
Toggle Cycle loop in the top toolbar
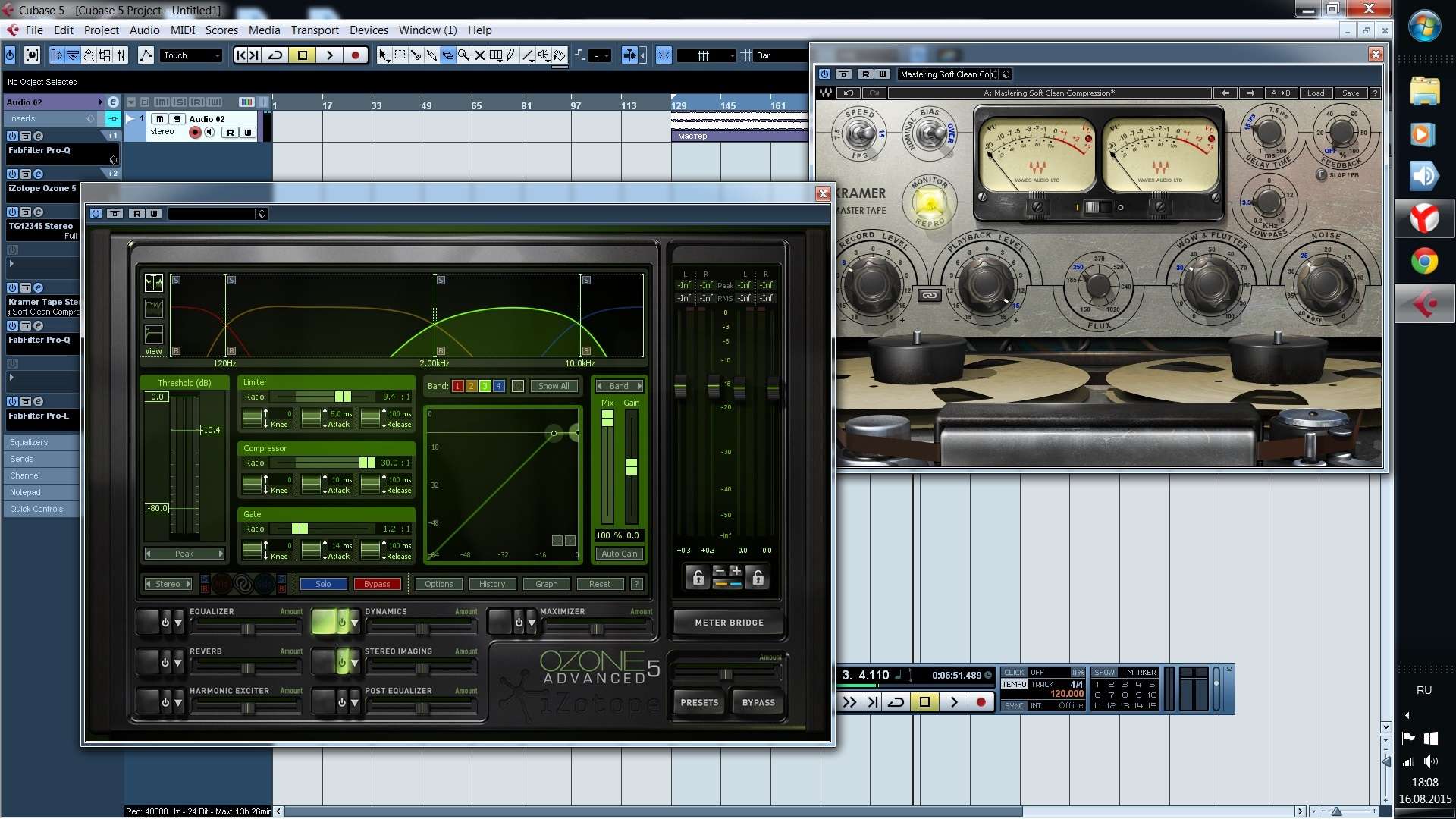click(275, 55)
